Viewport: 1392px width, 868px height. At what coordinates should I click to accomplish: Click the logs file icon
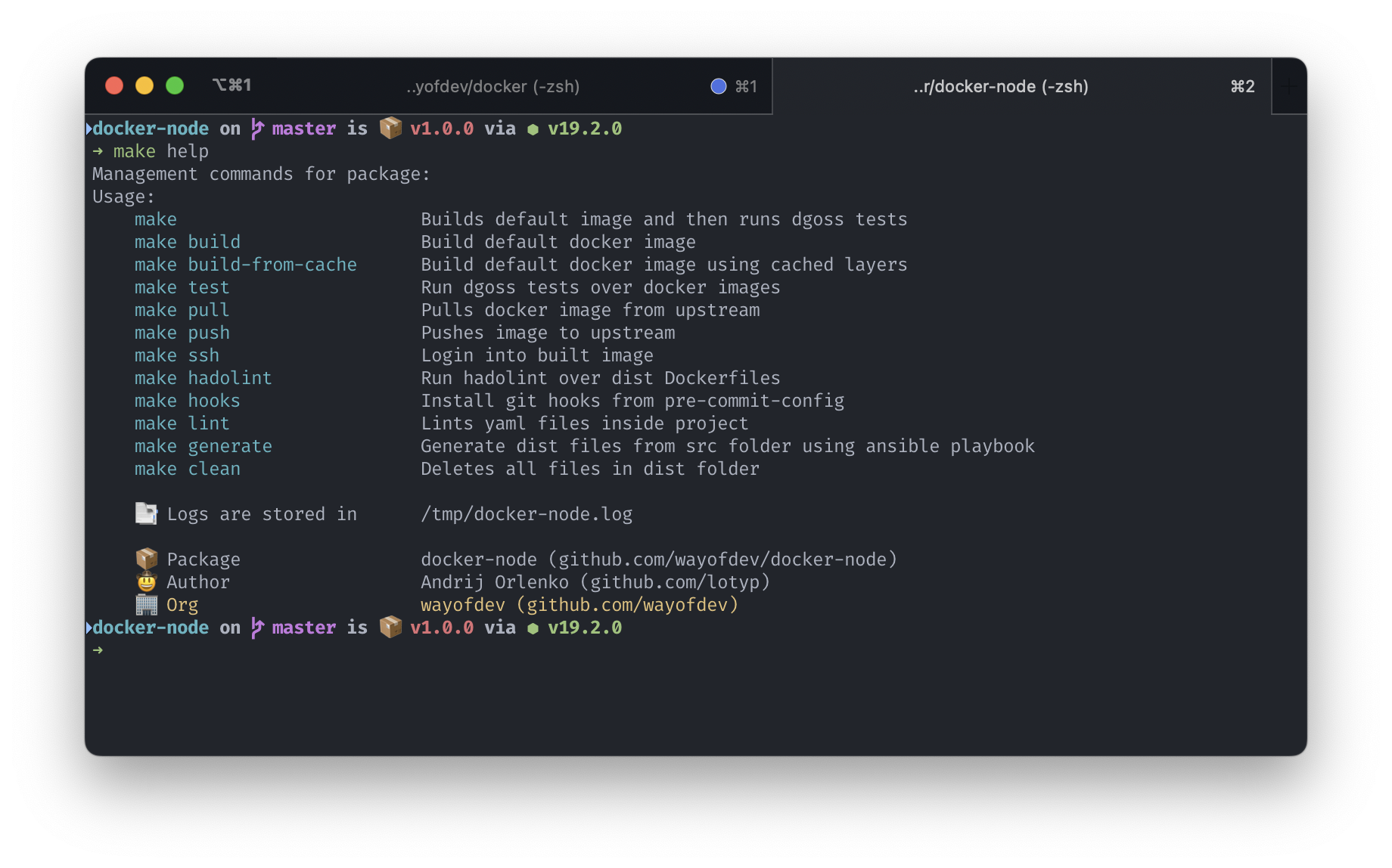pos(146,513)
